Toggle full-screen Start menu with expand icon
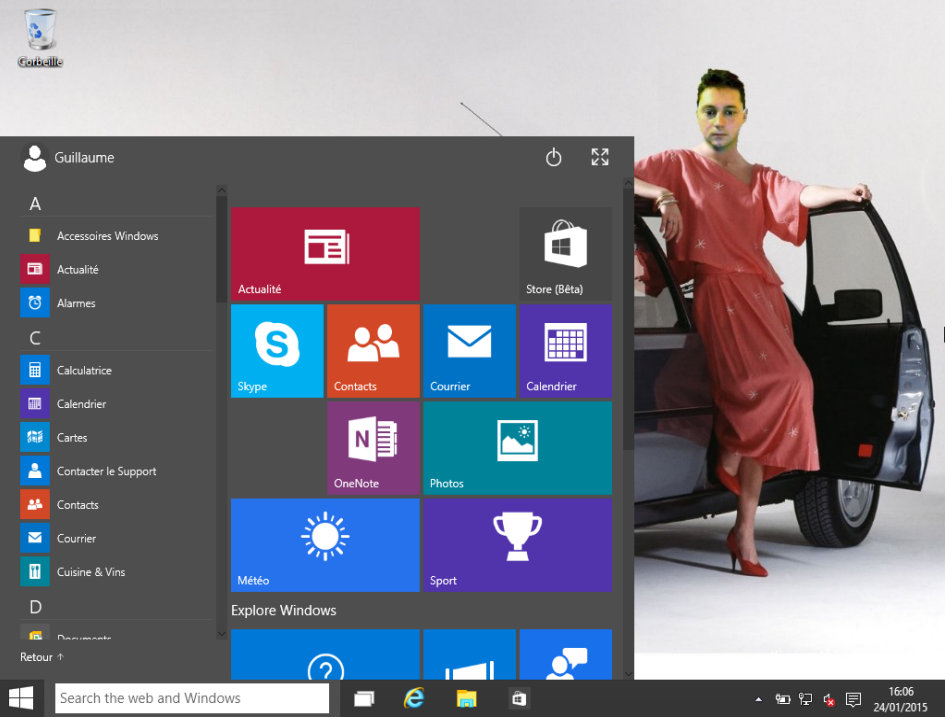This screenshot has width=945, height=717. (600, 157)
